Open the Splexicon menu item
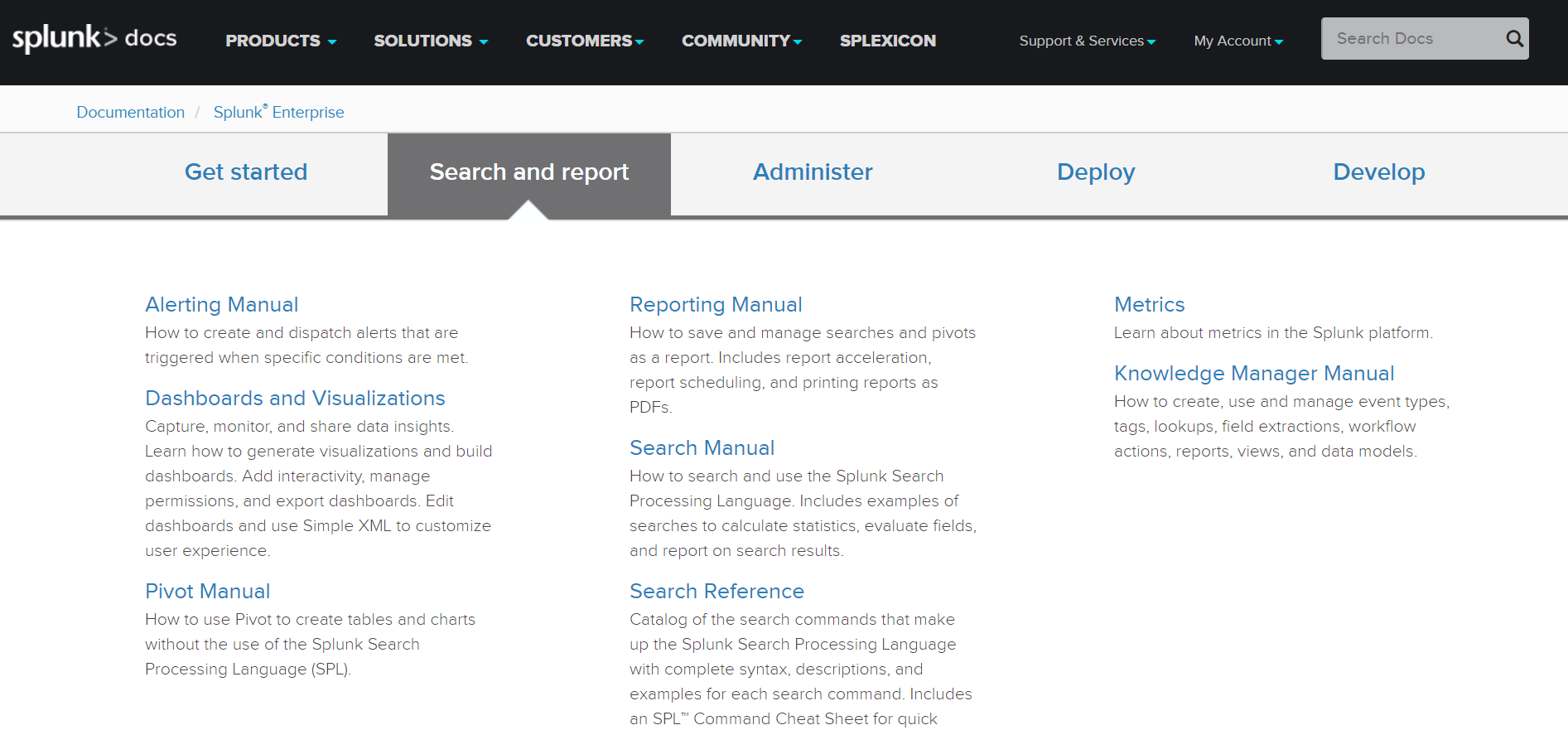This screenshot has height=730, width=1568. point(888,41)
